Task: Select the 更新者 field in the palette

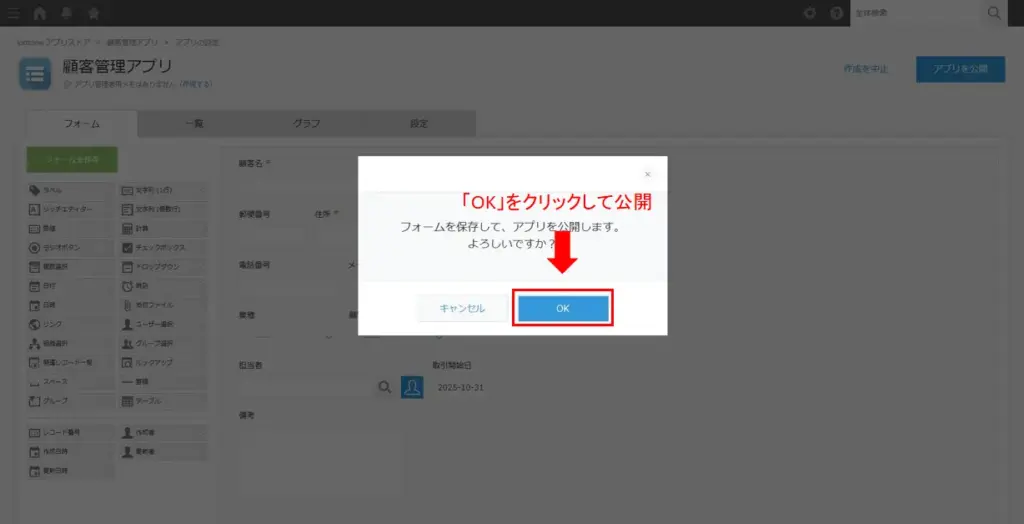Action: click(165, 451)
